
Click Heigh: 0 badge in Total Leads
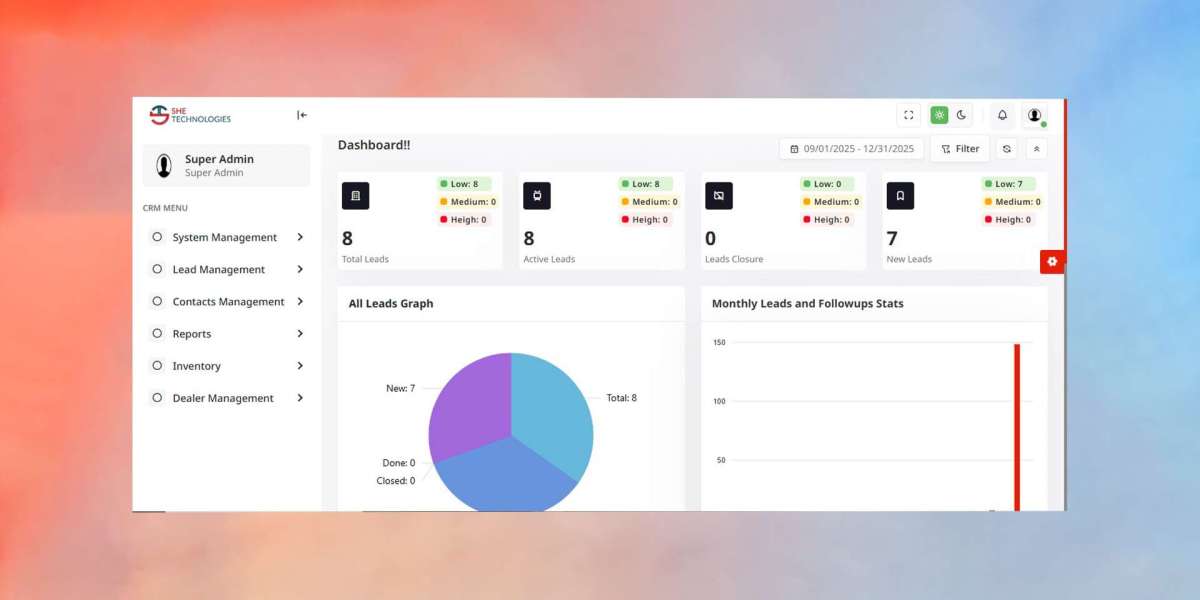point(464,220)
